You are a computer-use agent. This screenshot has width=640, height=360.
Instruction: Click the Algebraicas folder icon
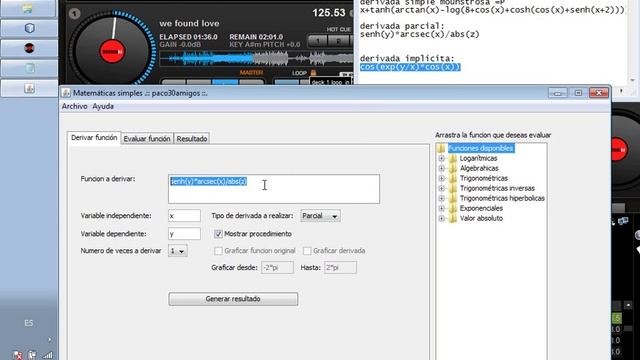(x=453, y=168)
